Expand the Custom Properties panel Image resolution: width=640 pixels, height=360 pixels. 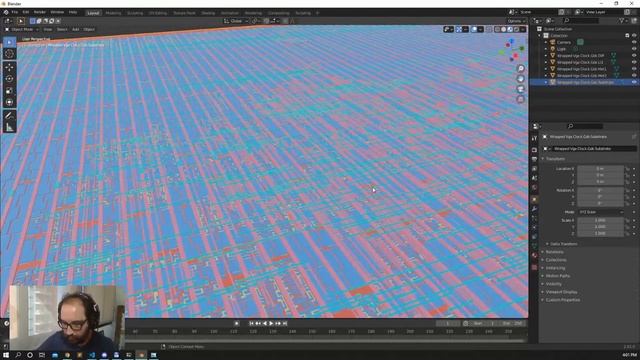[563, 300]
